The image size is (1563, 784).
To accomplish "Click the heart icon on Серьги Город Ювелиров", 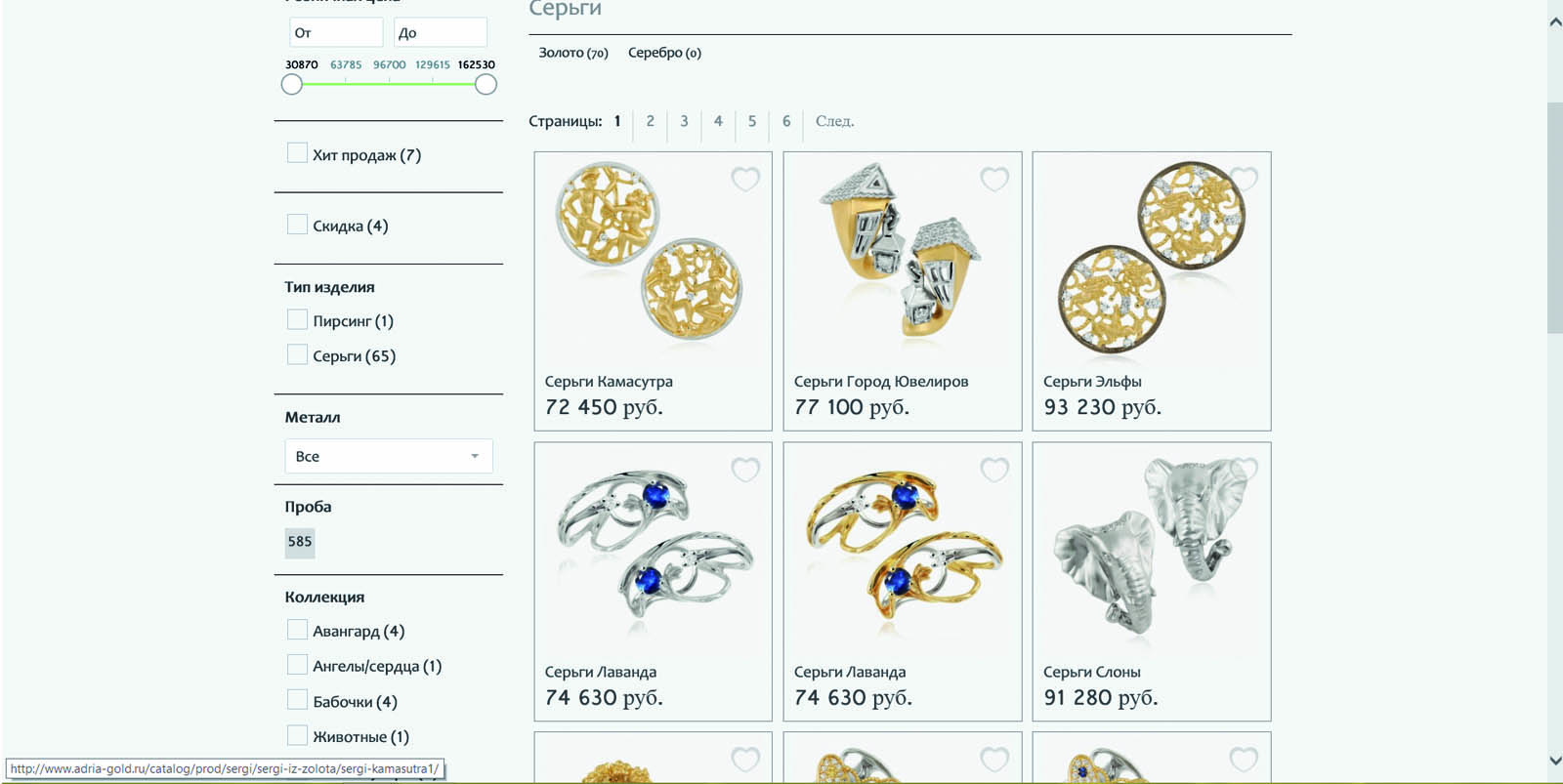I will pyautogui.click(x=994, y=179).
